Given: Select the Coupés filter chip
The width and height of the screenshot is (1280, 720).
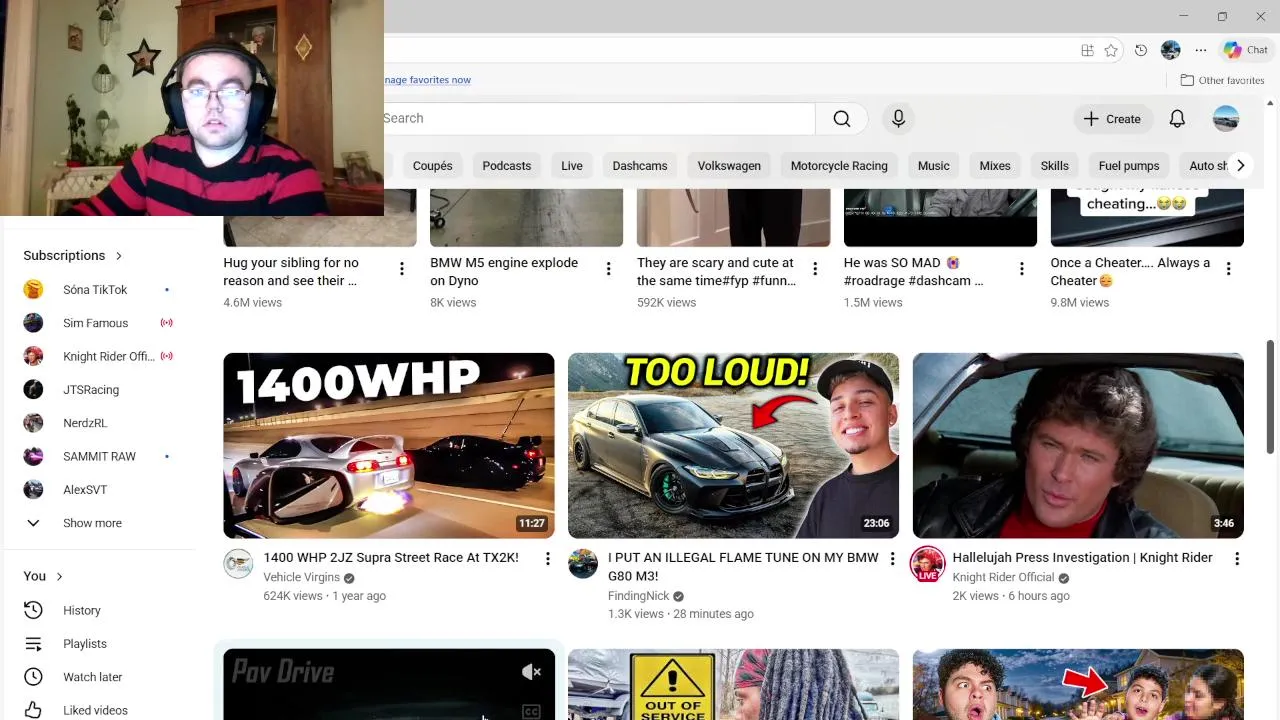Looking at the screenshot, I should click(433, 166).
